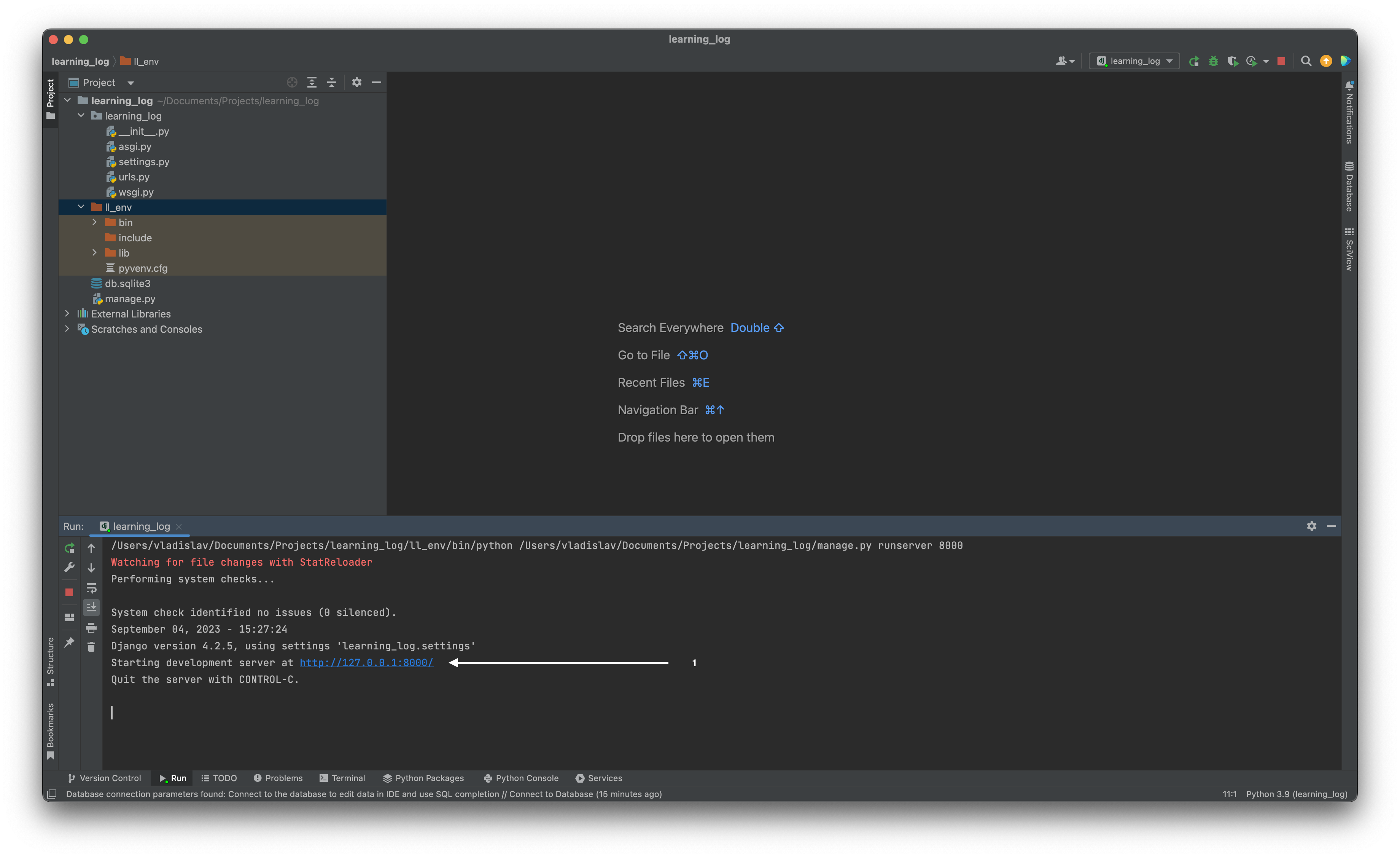The height and width of the screenshot is (858, 1400).
Task: Select settings.py in the project tree
Action: click(144, 161)
